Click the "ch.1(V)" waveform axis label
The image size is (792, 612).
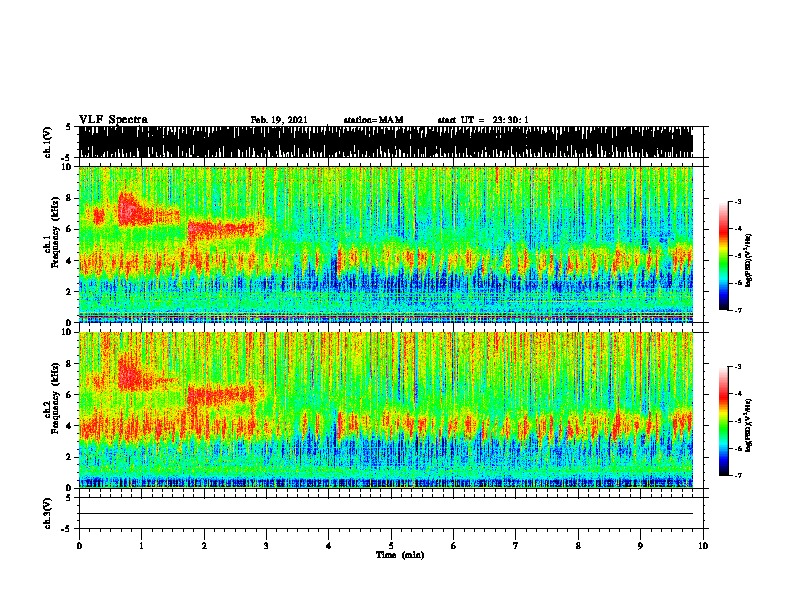(x=48, y=142)
